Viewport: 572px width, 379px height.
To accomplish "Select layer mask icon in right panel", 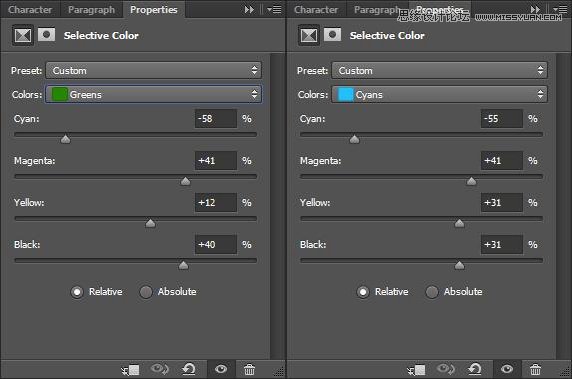I will click(333, 35).
